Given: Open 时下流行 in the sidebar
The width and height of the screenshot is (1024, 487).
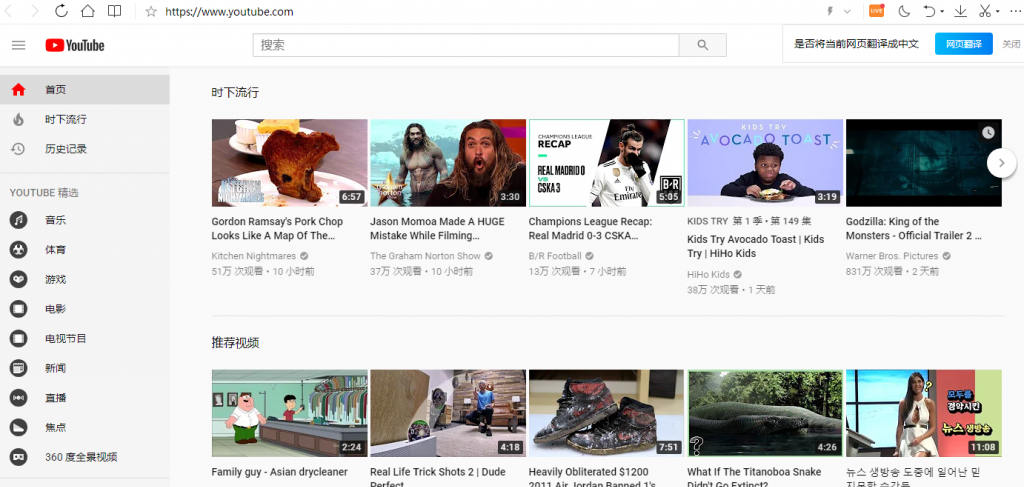Looking at the screenshot, I should [85, 119].
